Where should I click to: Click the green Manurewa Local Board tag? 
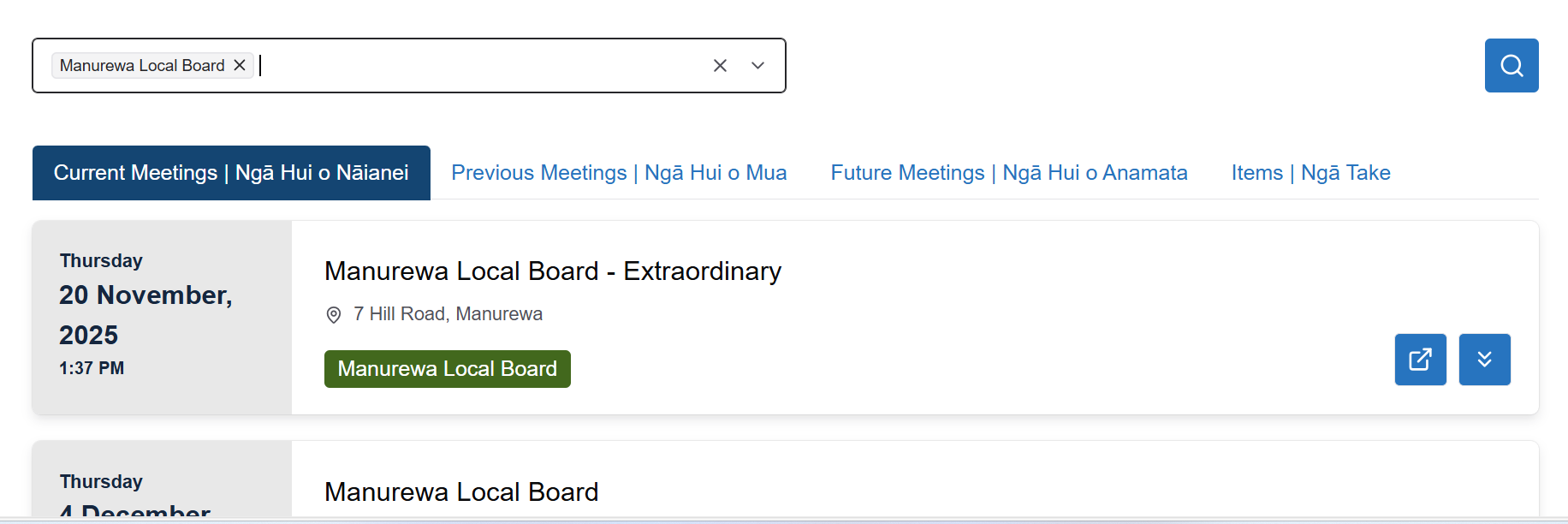coord(447,368)
